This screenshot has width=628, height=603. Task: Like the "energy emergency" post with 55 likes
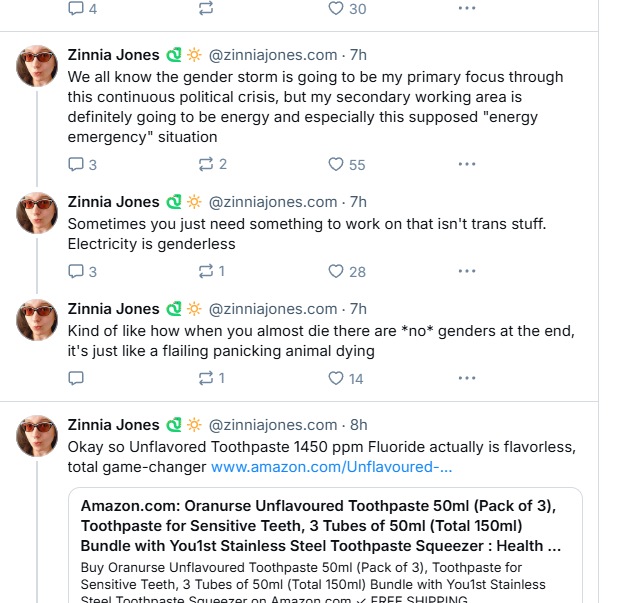tap(347, 165)
